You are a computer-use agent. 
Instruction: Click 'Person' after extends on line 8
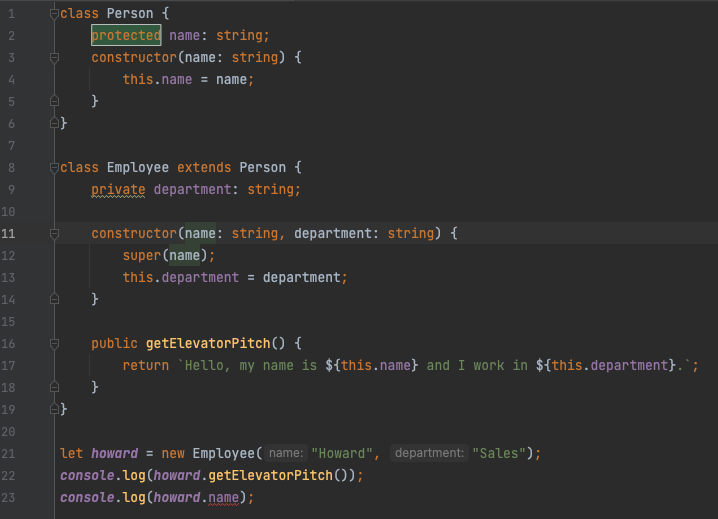click(x=262, y=167)
